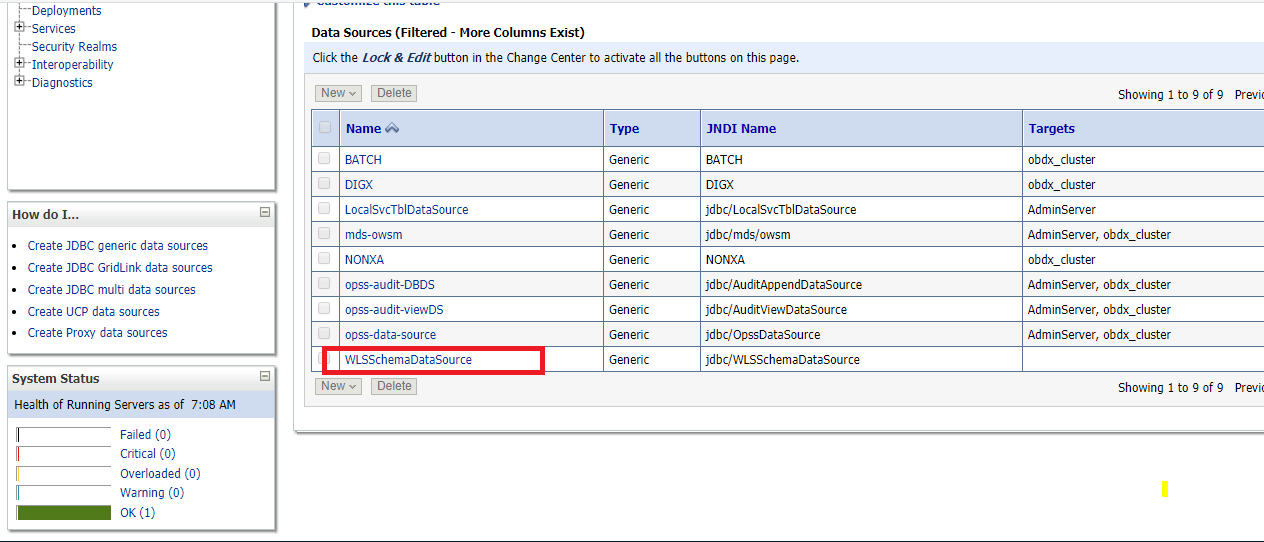The height and width of the screenshot is (542, 1264).
Task: Check the opss-data-source row checkbox
Action: coord(324,333)
